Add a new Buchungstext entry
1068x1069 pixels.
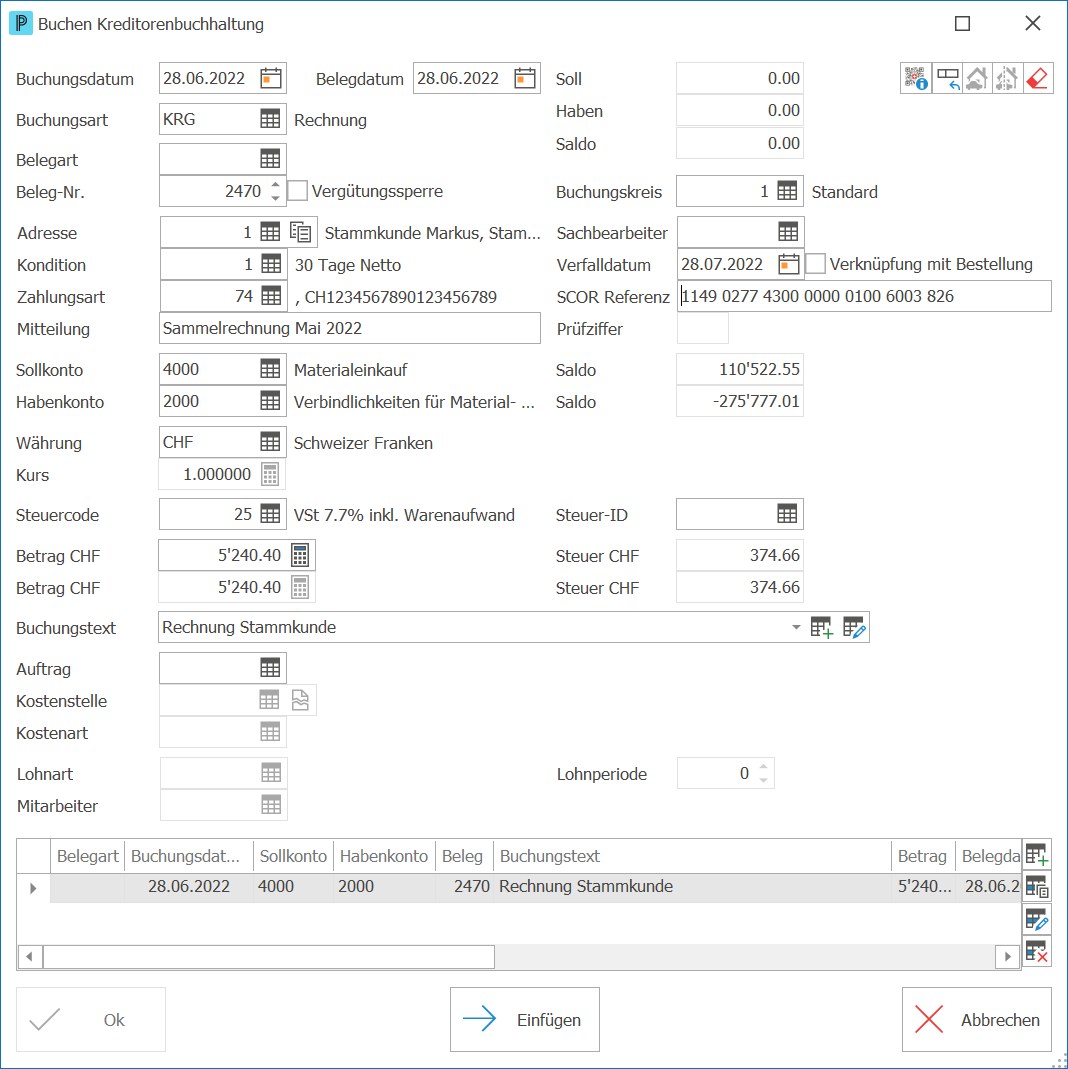tap(822, 627)
